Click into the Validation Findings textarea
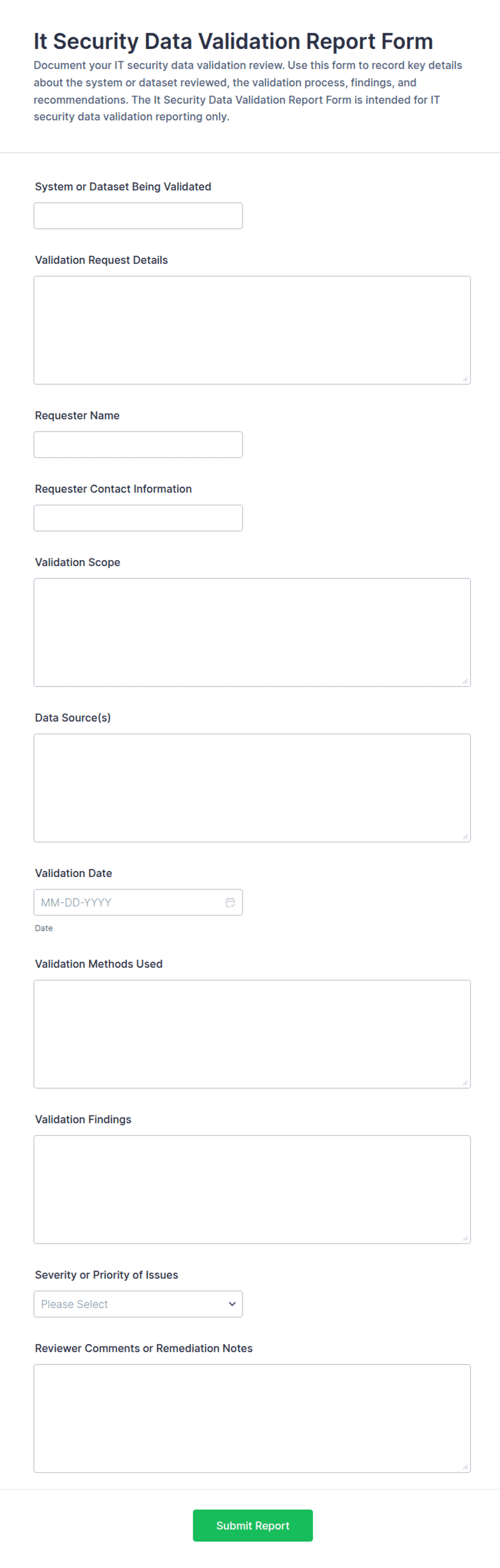 pos(252,1189)
